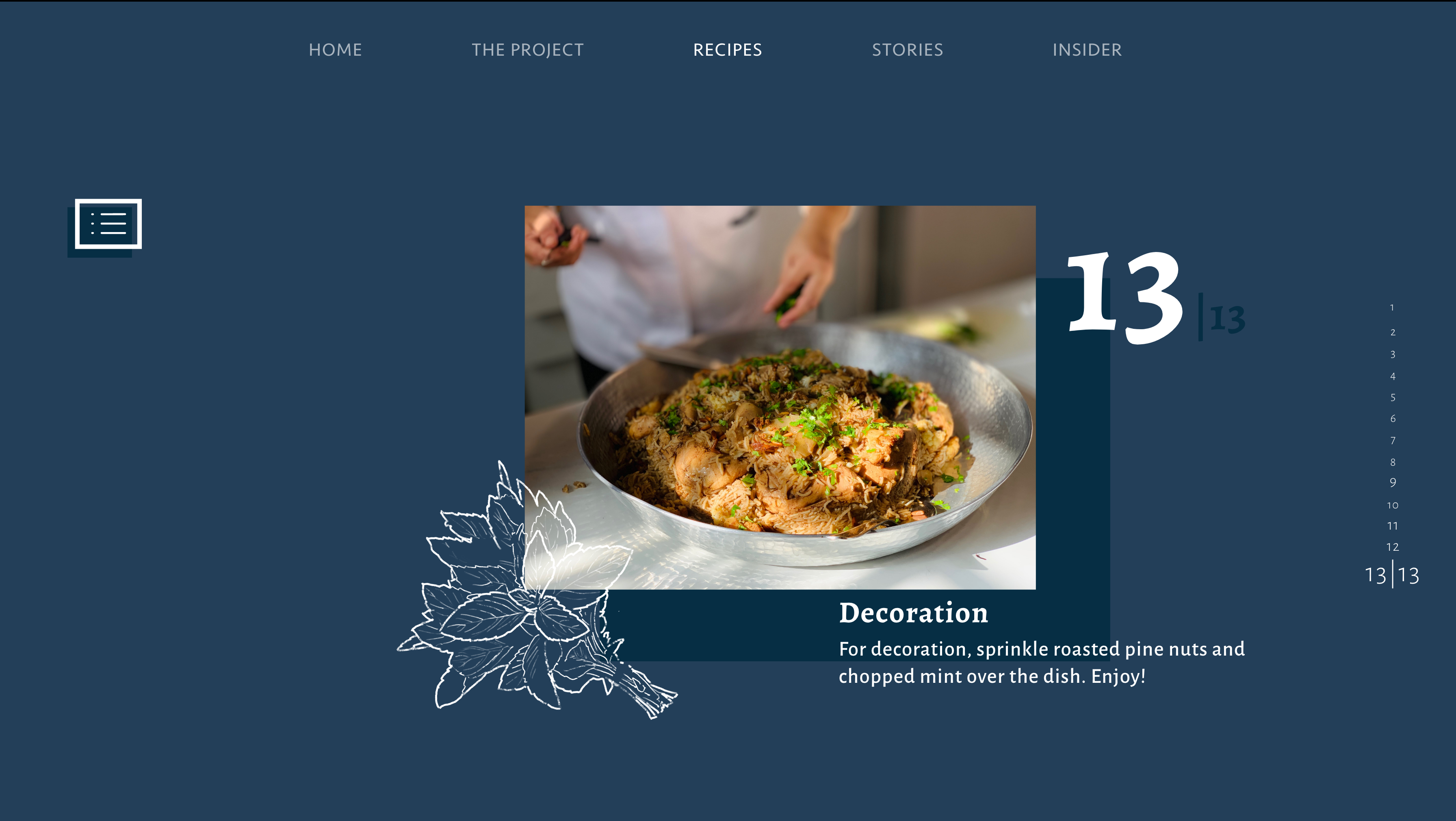The image size is (1456, 821).
Task: Jump to recipe step 12
Action: (x=1393, y=547)
